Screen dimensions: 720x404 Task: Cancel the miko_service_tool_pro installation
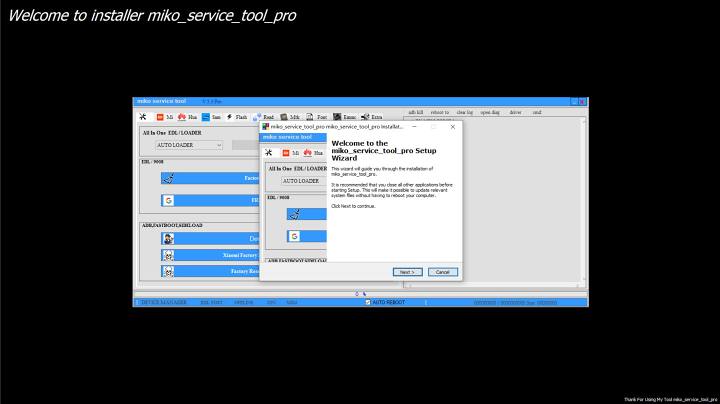pyautogui.click(x=442, y=271)
